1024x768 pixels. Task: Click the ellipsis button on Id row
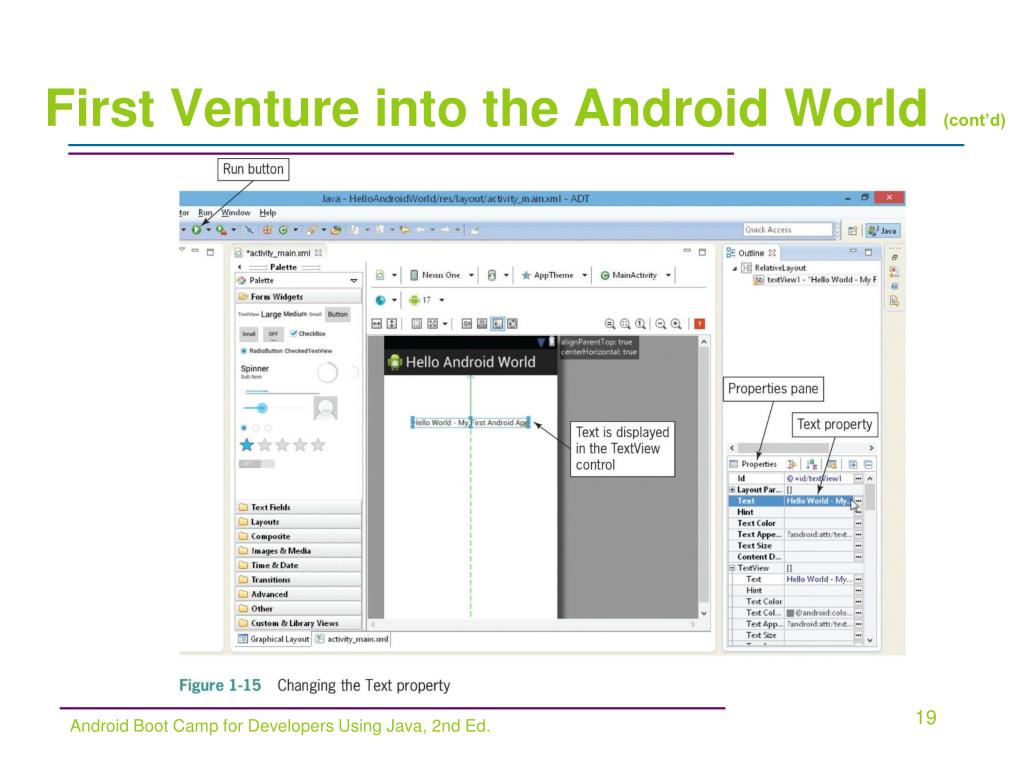click(x=858, y=479)
